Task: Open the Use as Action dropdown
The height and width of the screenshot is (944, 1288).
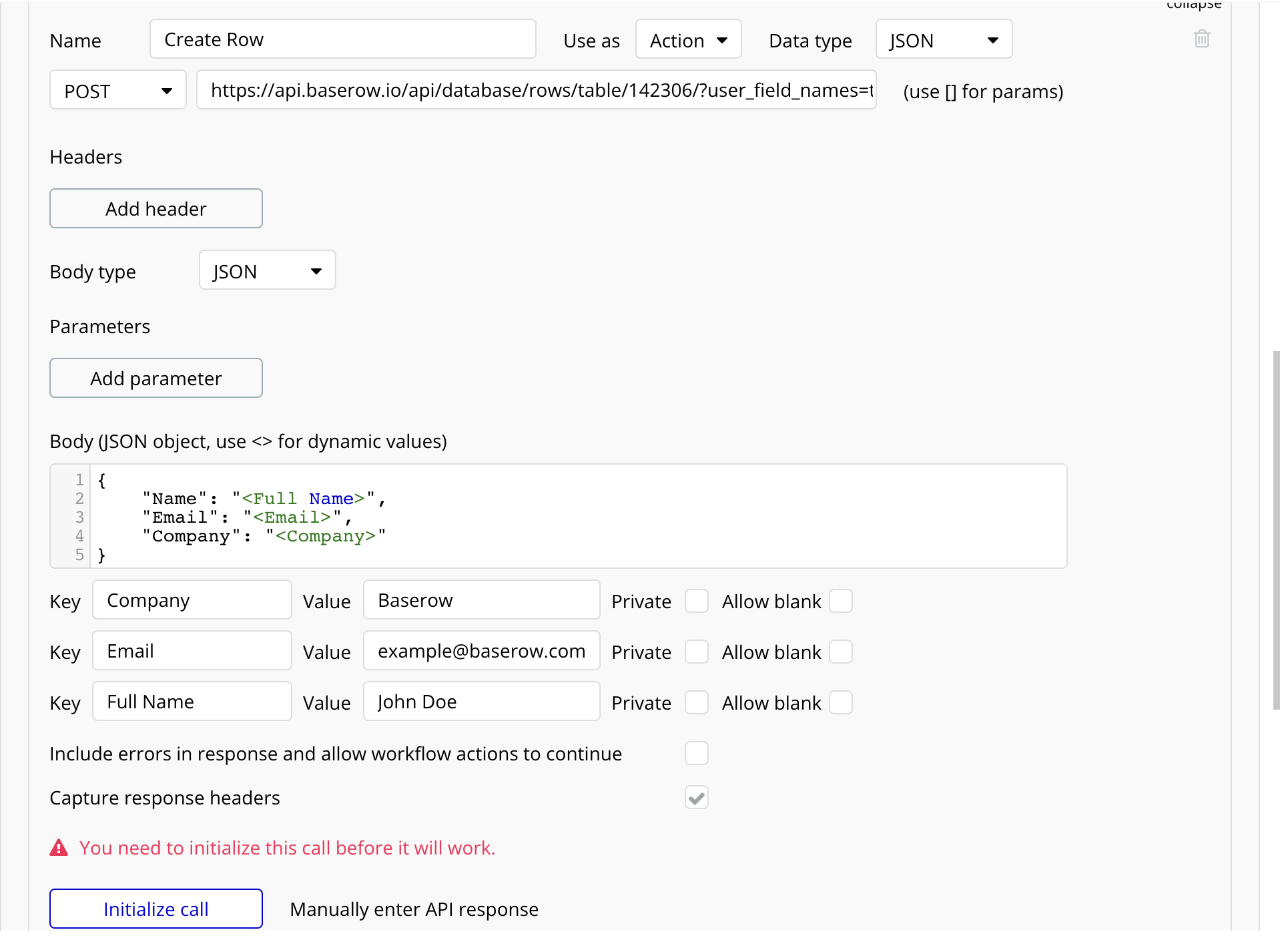Action: tap(688, 39)
